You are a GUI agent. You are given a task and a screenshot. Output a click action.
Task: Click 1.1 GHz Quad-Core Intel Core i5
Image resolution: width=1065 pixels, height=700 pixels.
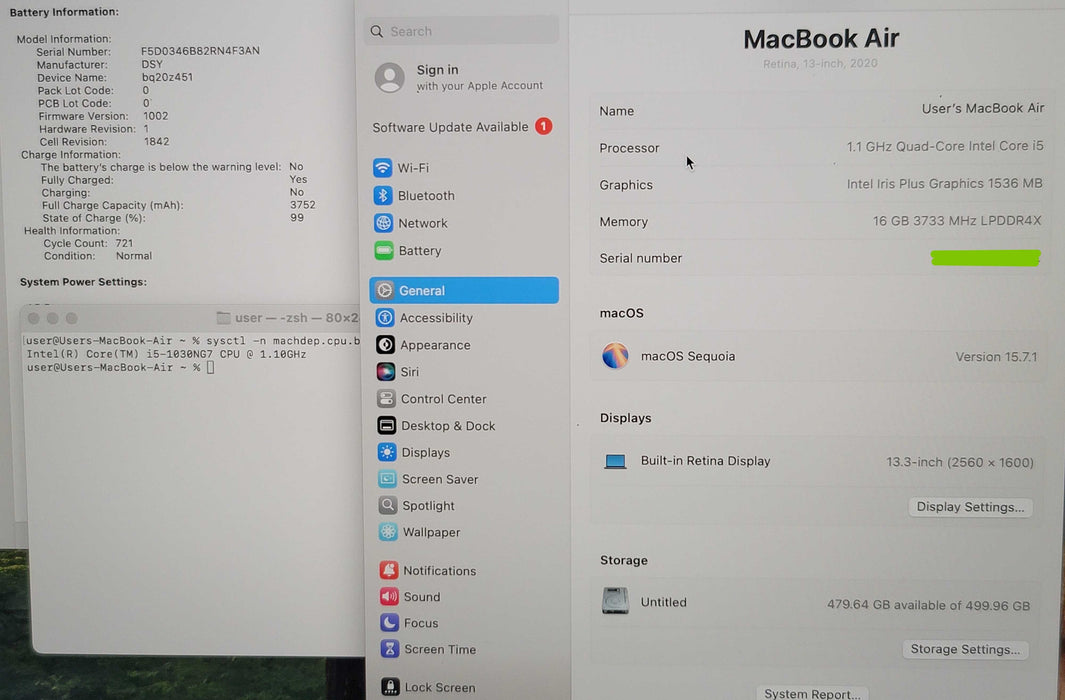(945, 146)
